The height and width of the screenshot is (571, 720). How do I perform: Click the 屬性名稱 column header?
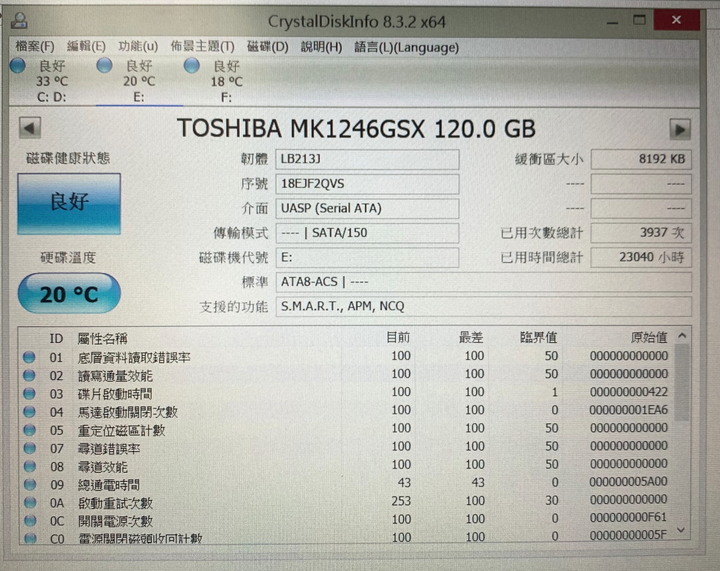pos(102,339)
